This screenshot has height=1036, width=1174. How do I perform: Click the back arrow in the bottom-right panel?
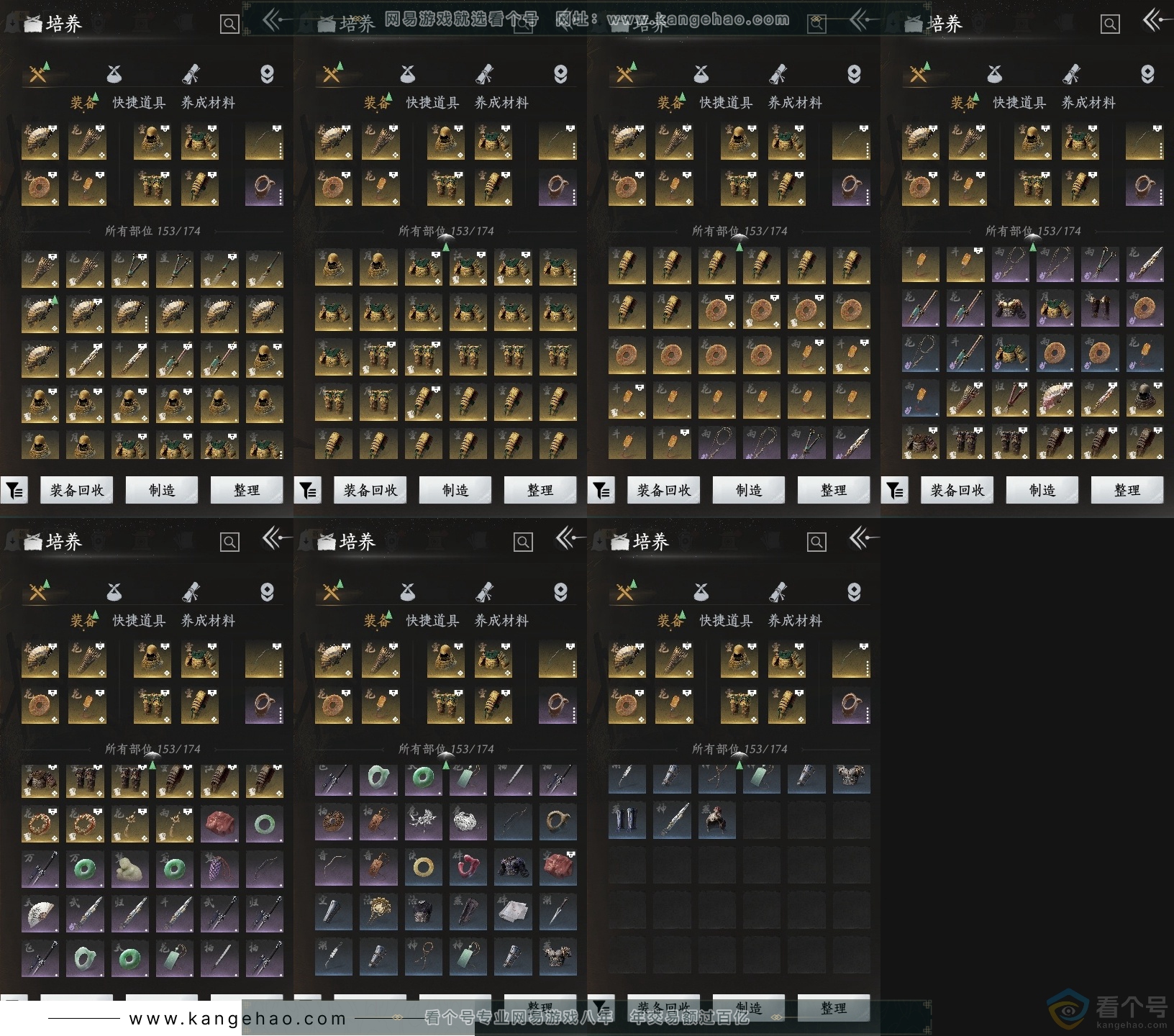[863, 538]
